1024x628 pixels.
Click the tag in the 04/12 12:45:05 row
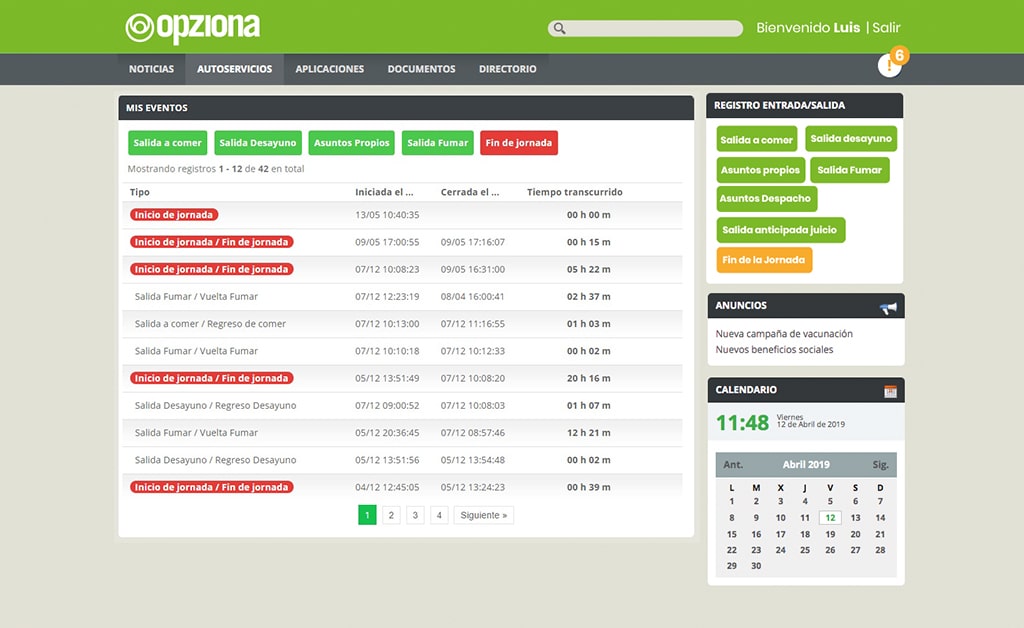(212, 487)
